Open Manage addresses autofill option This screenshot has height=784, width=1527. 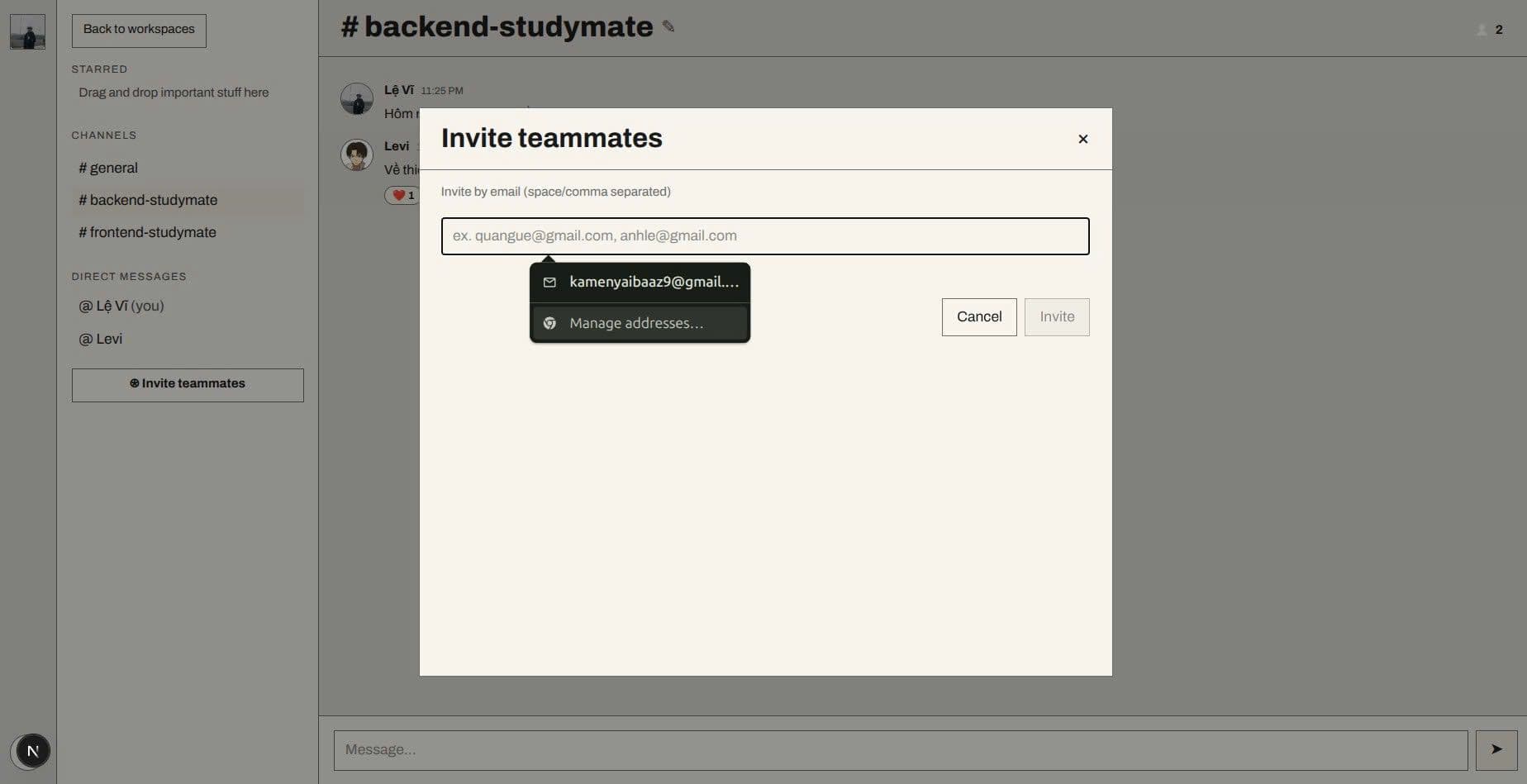click(x=640, y=323)
